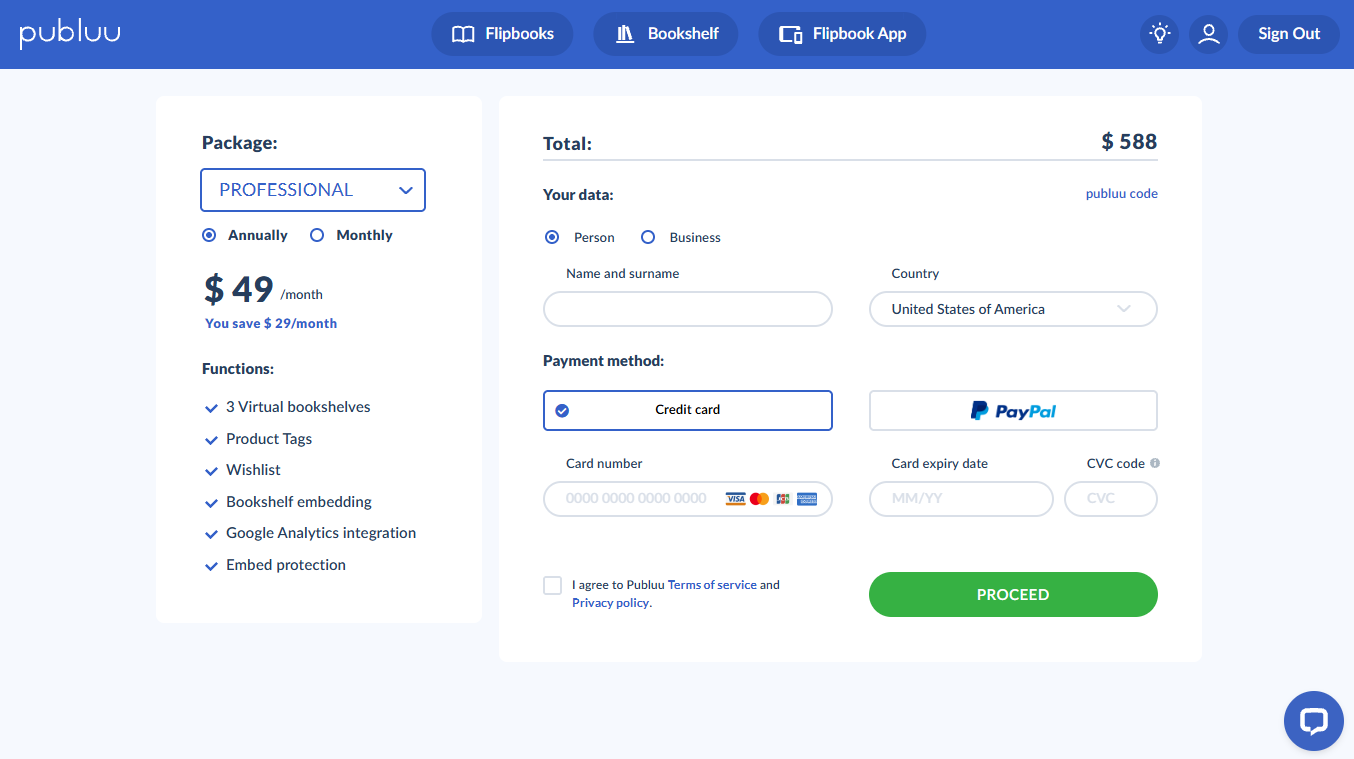Click checkmark beside Google Analytics integration

pos(211,534)
